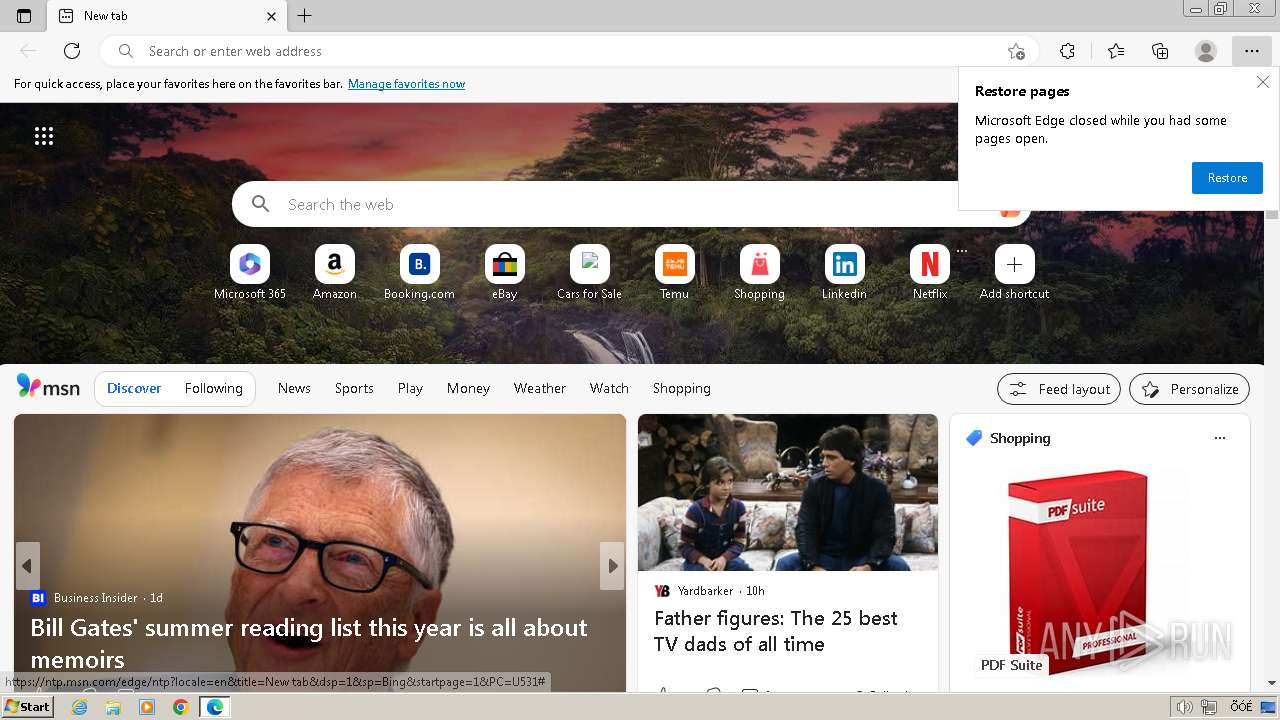Open the Shopping category in msn bar
The height and width of the screenshot is (720, 1280).
pyautogui.click(x=682, y=388)
